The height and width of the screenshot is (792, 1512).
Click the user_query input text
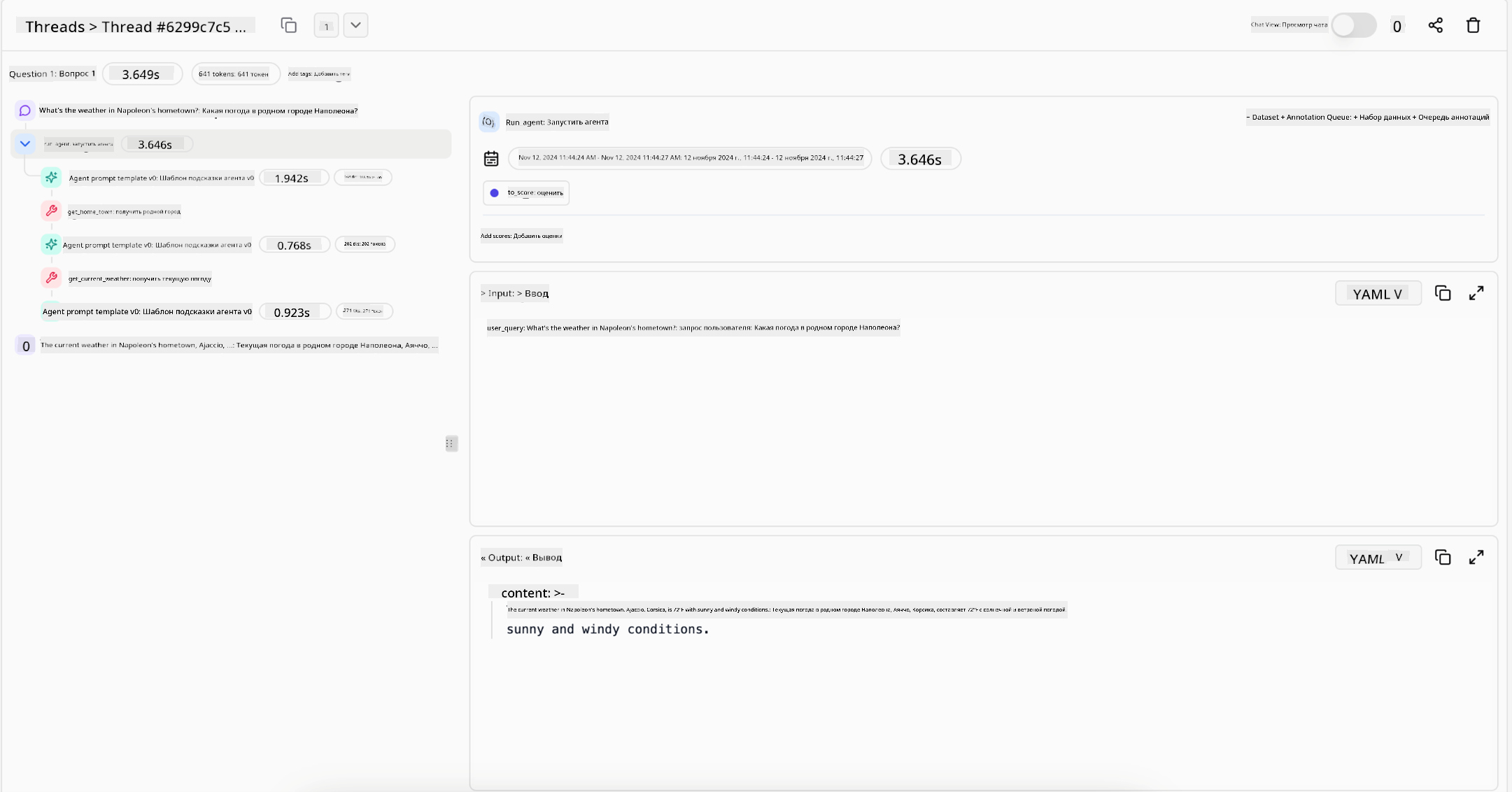click(693, 327)
